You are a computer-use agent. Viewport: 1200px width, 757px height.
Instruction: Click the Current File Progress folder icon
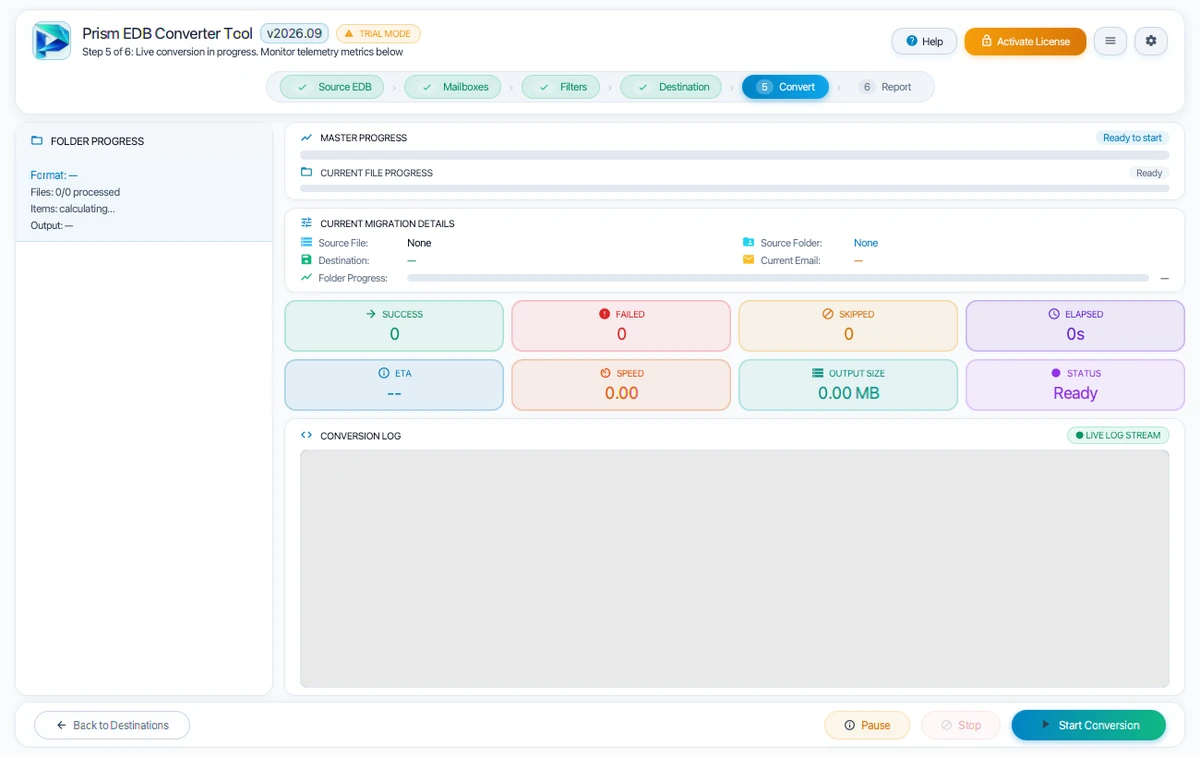pyautogui.click(x=306, y=172)
